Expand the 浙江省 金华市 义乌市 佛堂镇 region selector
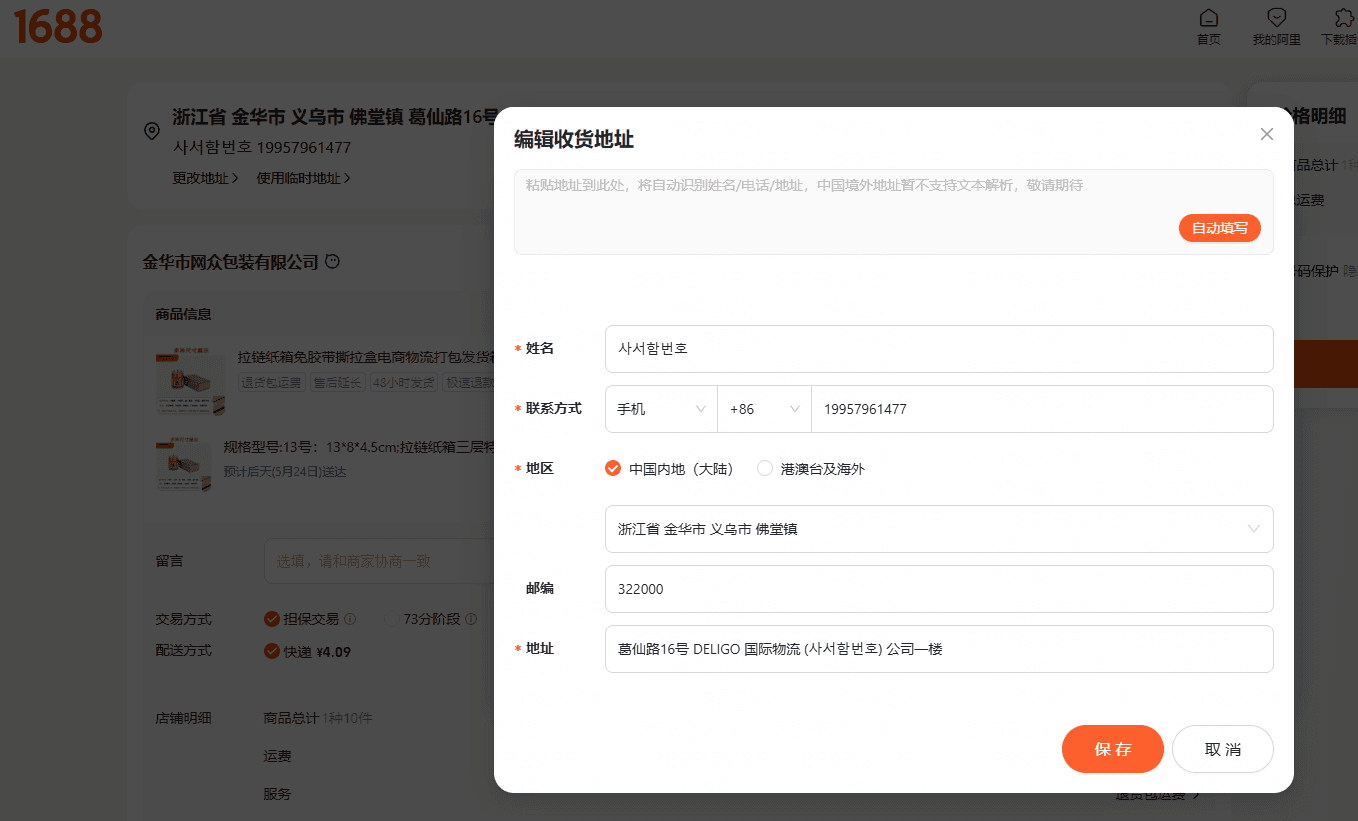This screenshot has height=821, width=1358. pyautogui.click(x=939, y=529)
